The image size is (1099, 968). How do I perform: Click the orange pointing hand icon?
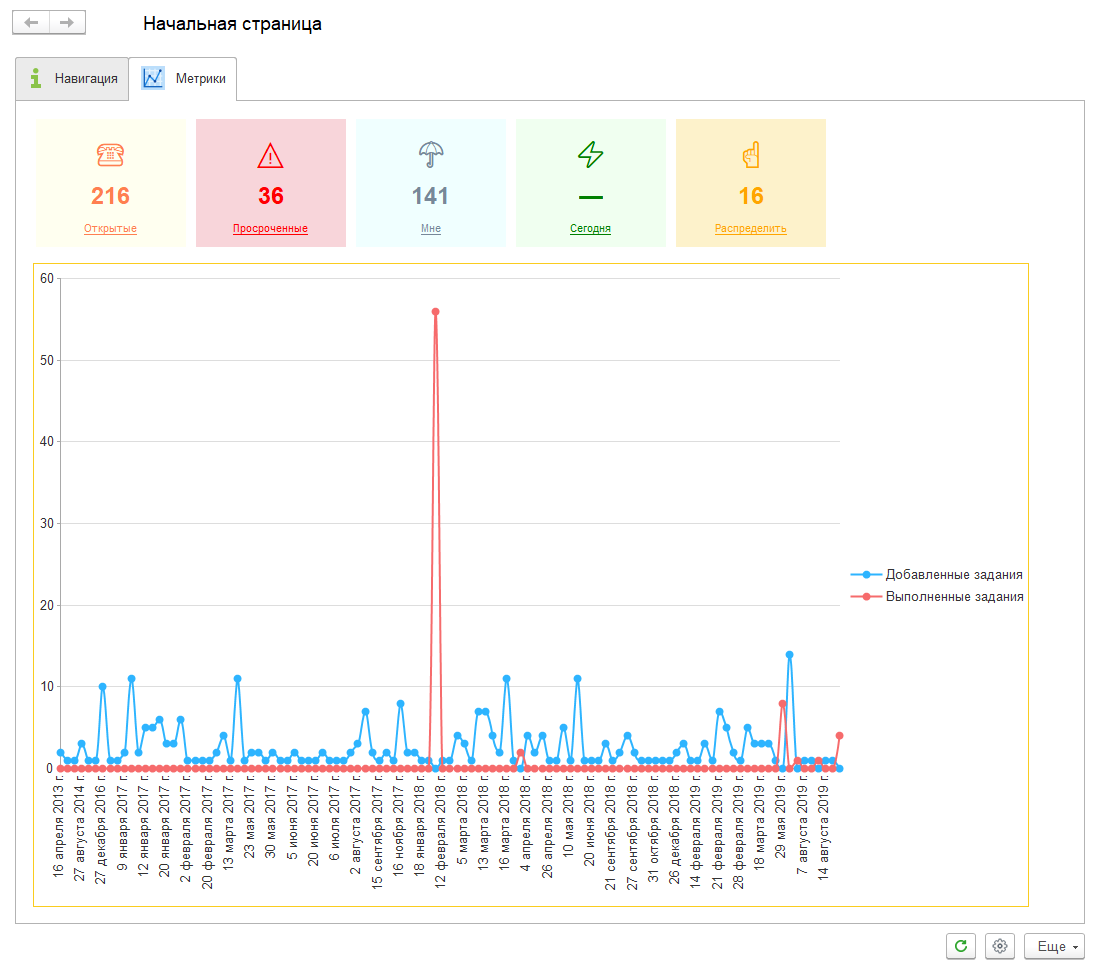tap(751, 155)
